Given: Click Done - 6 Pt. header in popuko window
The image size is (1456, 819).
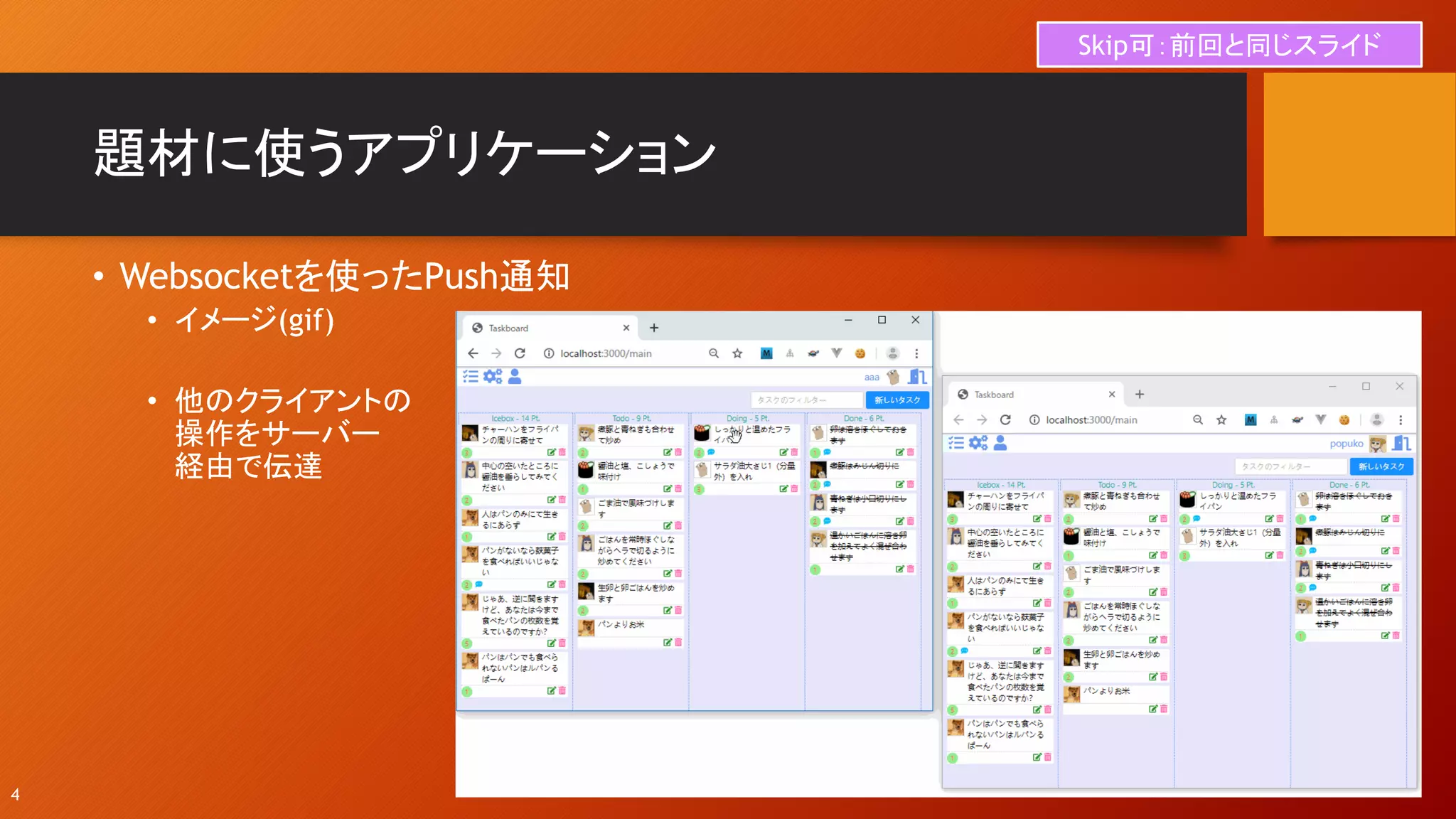Looking at the screenshot, I should (x=1349, y=485).
